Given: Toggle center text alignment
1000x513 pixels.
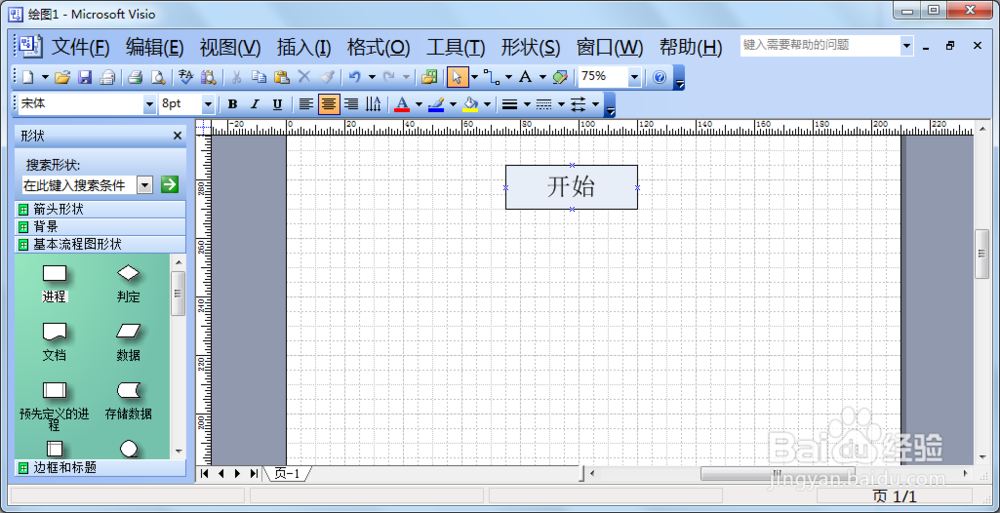Looking at the screenshot, I should (329, 104).
